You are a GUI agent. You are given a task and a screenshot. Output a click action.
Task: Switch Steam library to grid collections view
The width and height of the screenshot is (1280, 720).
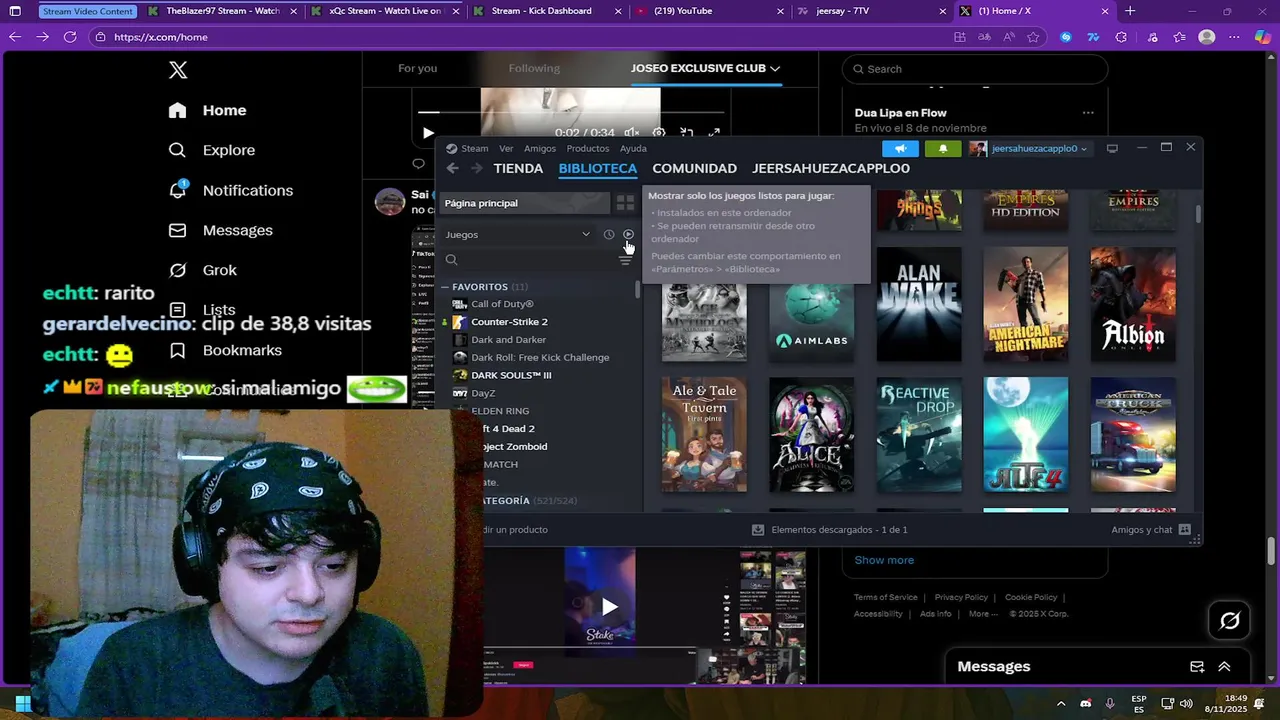[625, 203]
